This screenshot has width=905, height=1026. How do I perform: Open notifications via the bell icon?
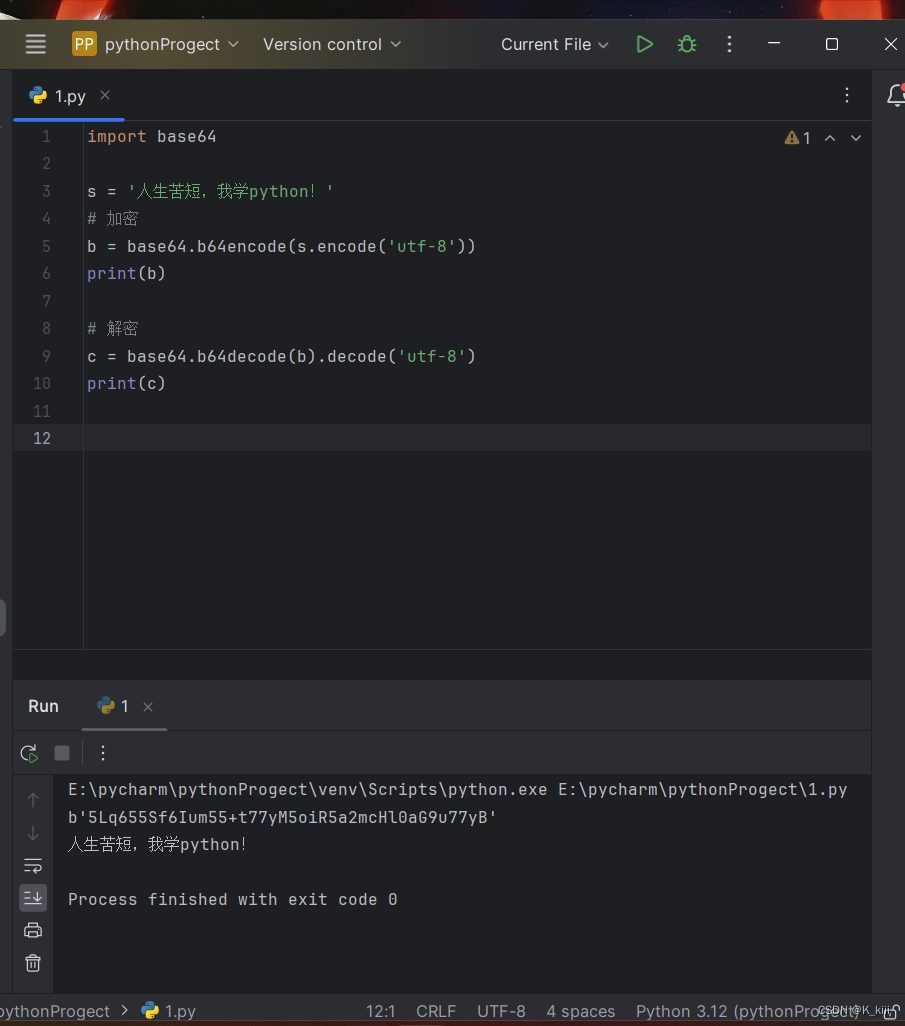[897, 95]
